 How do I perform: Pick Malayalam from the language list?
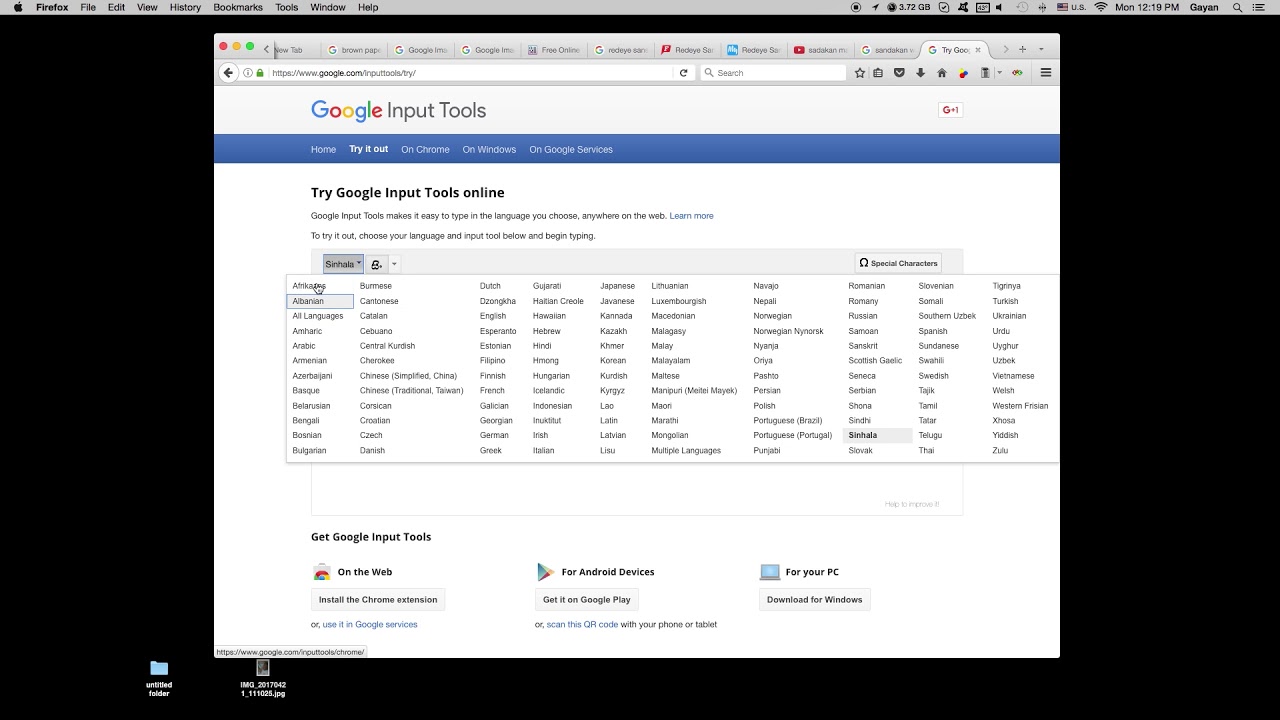pos(671,361)
